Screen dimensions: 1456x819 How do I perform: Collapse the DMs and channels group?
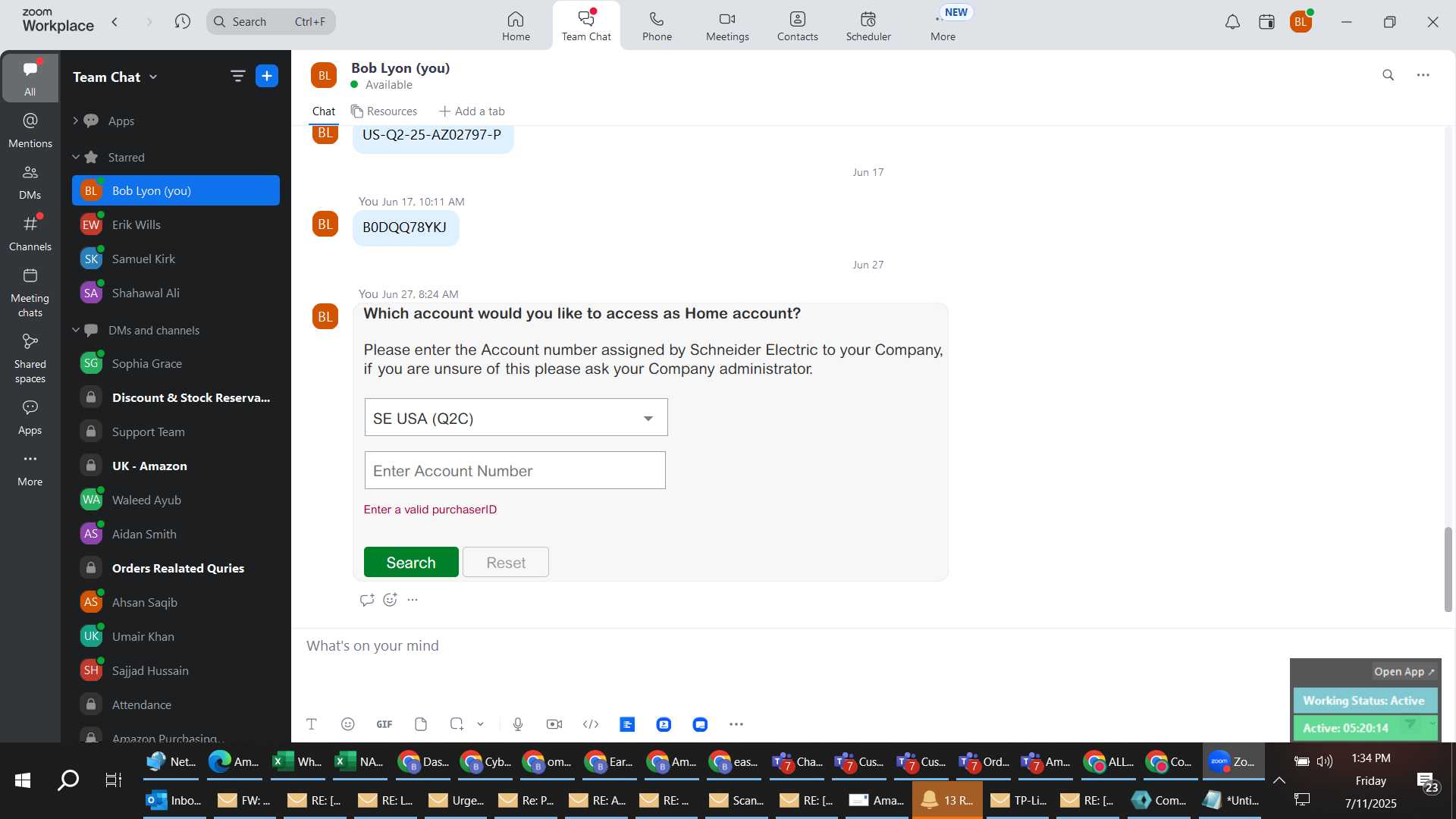click(76, 330)
